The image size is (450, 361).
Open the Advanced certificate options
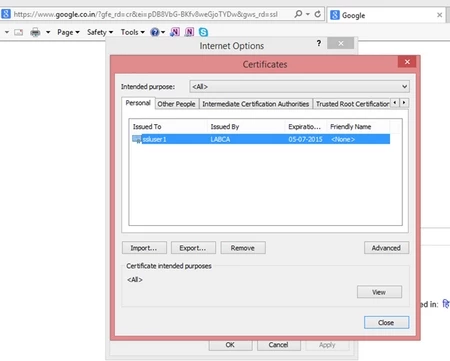(386, 248)
